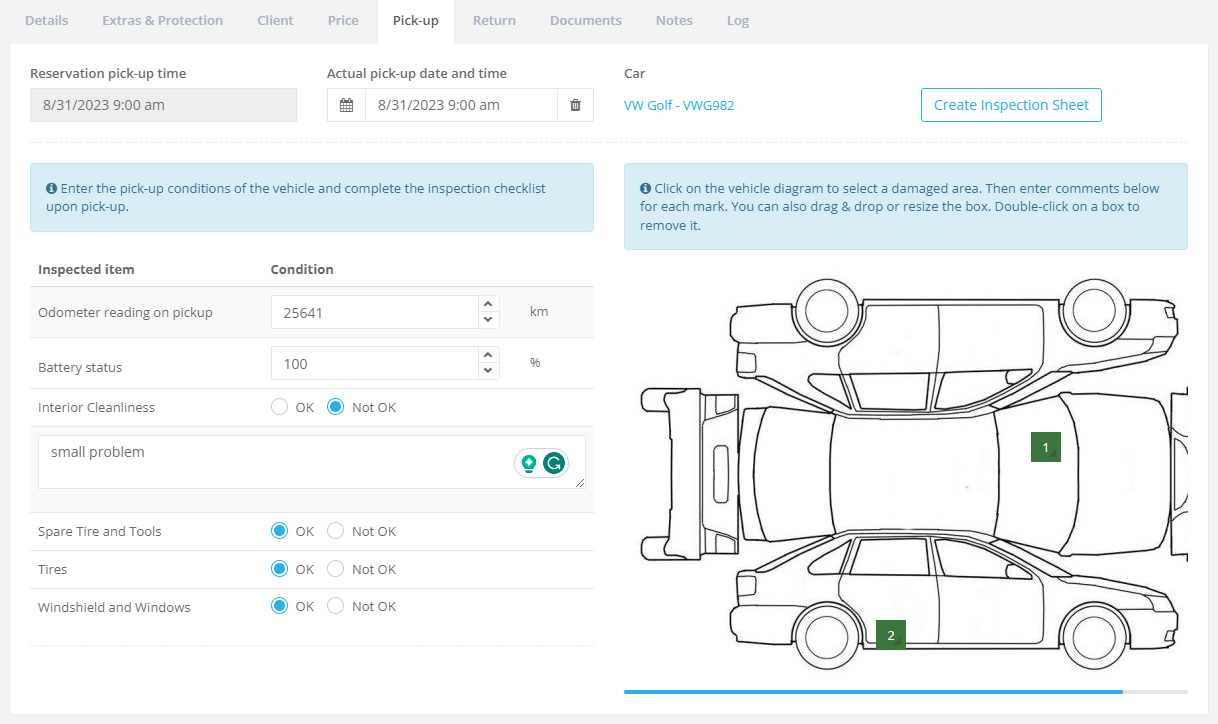The height and width of the screenshot is (724, 1218).
Task: Mark Tires as Not OK
Action: pos(336,569)
